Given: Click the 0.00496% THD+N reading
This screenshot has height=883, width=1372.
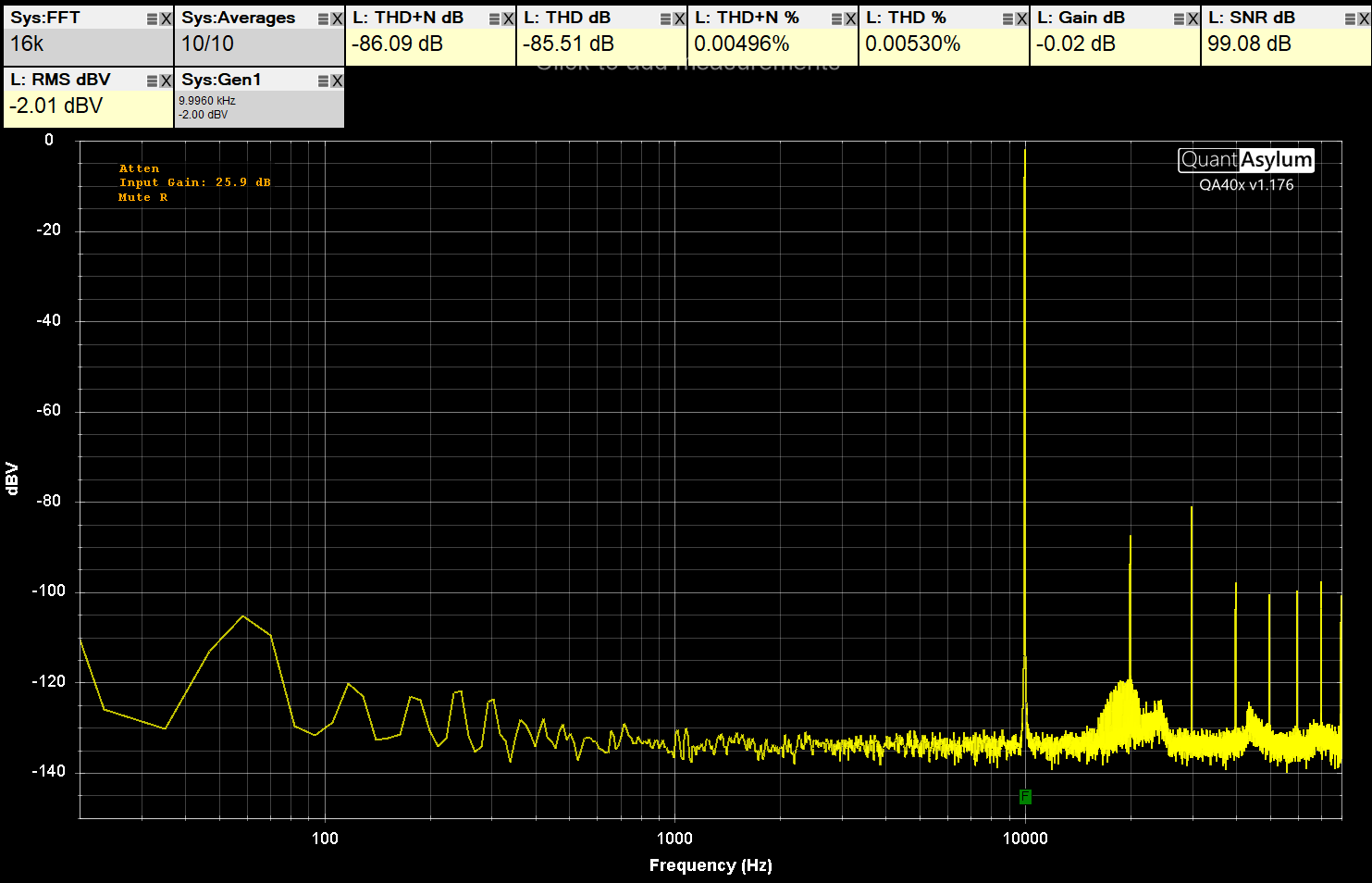Looking at the screenshot, I should point(742,44).
